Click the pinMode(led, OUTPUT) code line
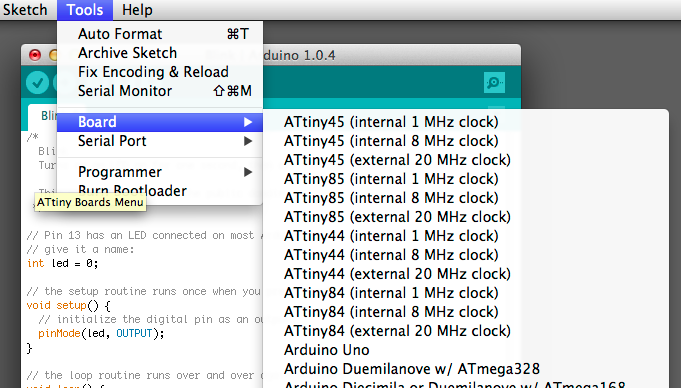The width and height of the screenshot is (681, 388). [101, 334]
